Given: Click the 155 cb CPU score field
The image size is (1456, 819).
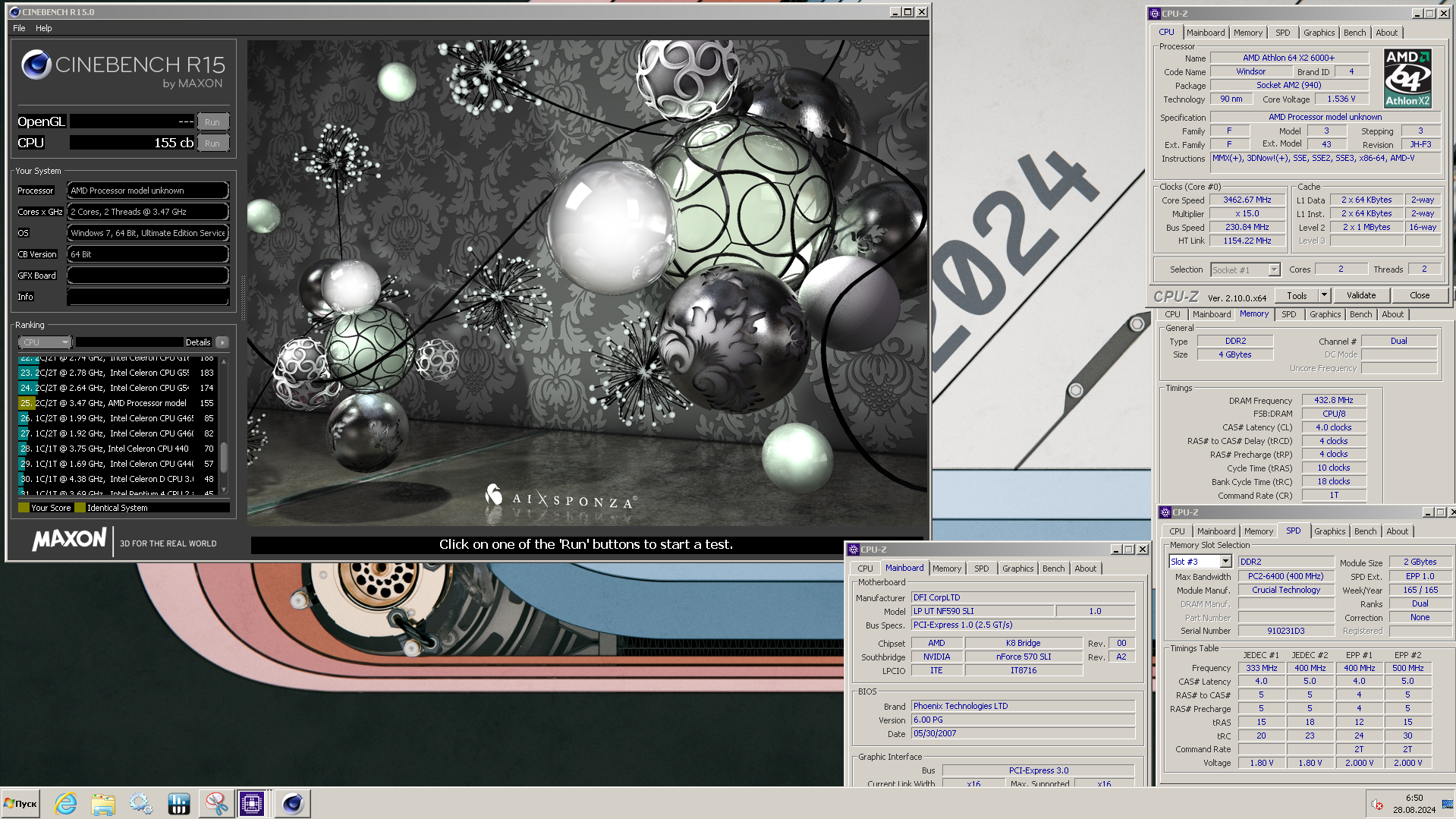Looking at the screenshot, I should click(x=133, y=143).
